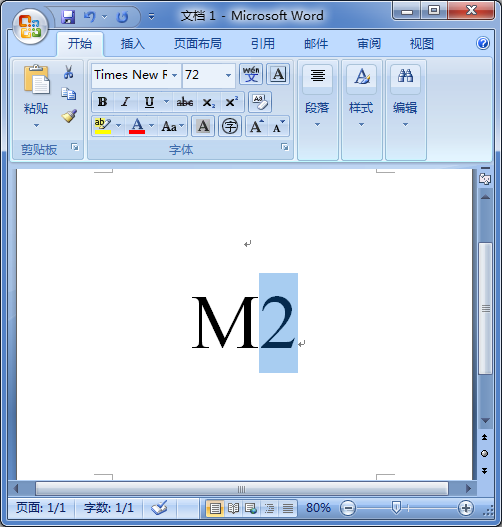Click the Cut scissors icon
This screenshot has height=527, width=502.
click(69, 72)
